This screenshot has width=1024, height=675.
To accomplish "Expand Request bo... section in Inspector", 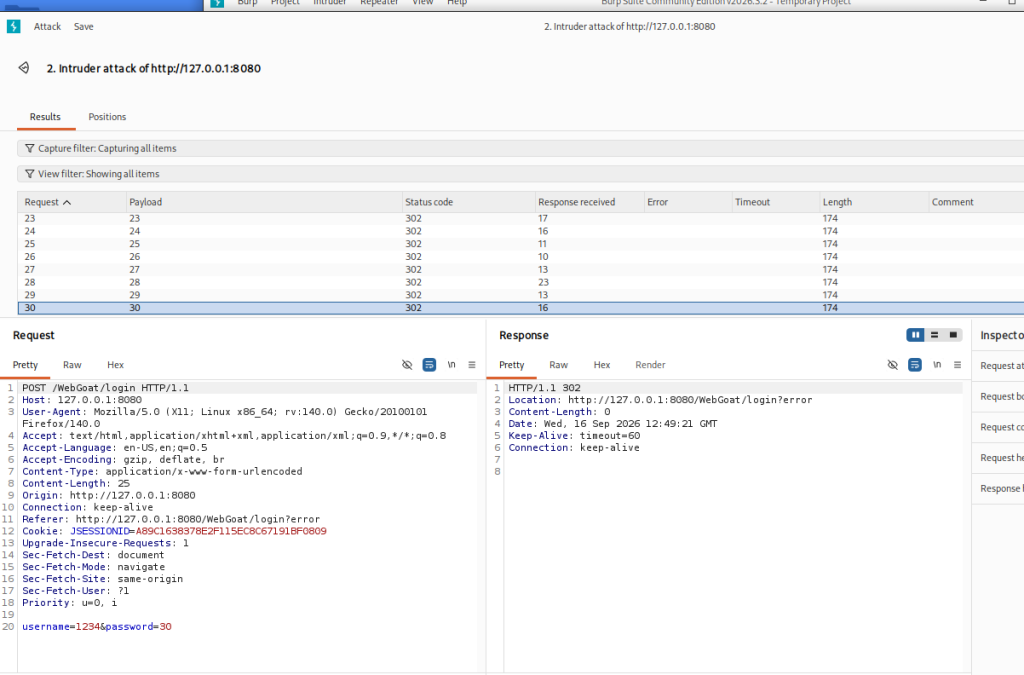I will [x=999, y=397].
